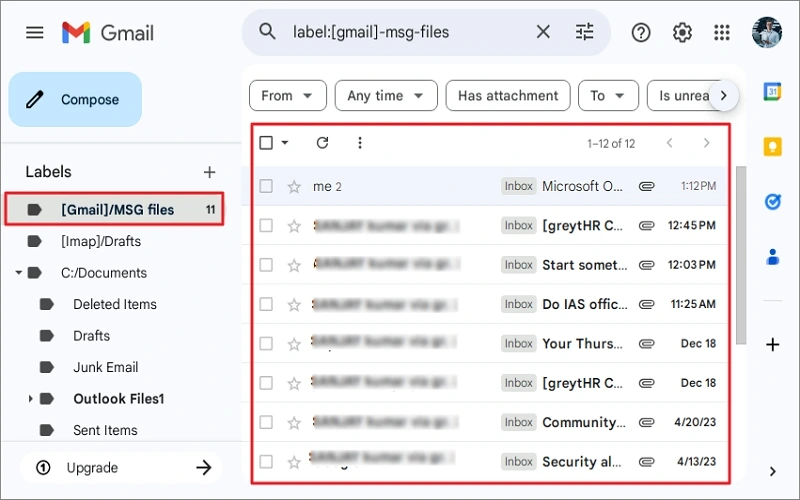Open Google Tasks side panel icon

[772, 202]
